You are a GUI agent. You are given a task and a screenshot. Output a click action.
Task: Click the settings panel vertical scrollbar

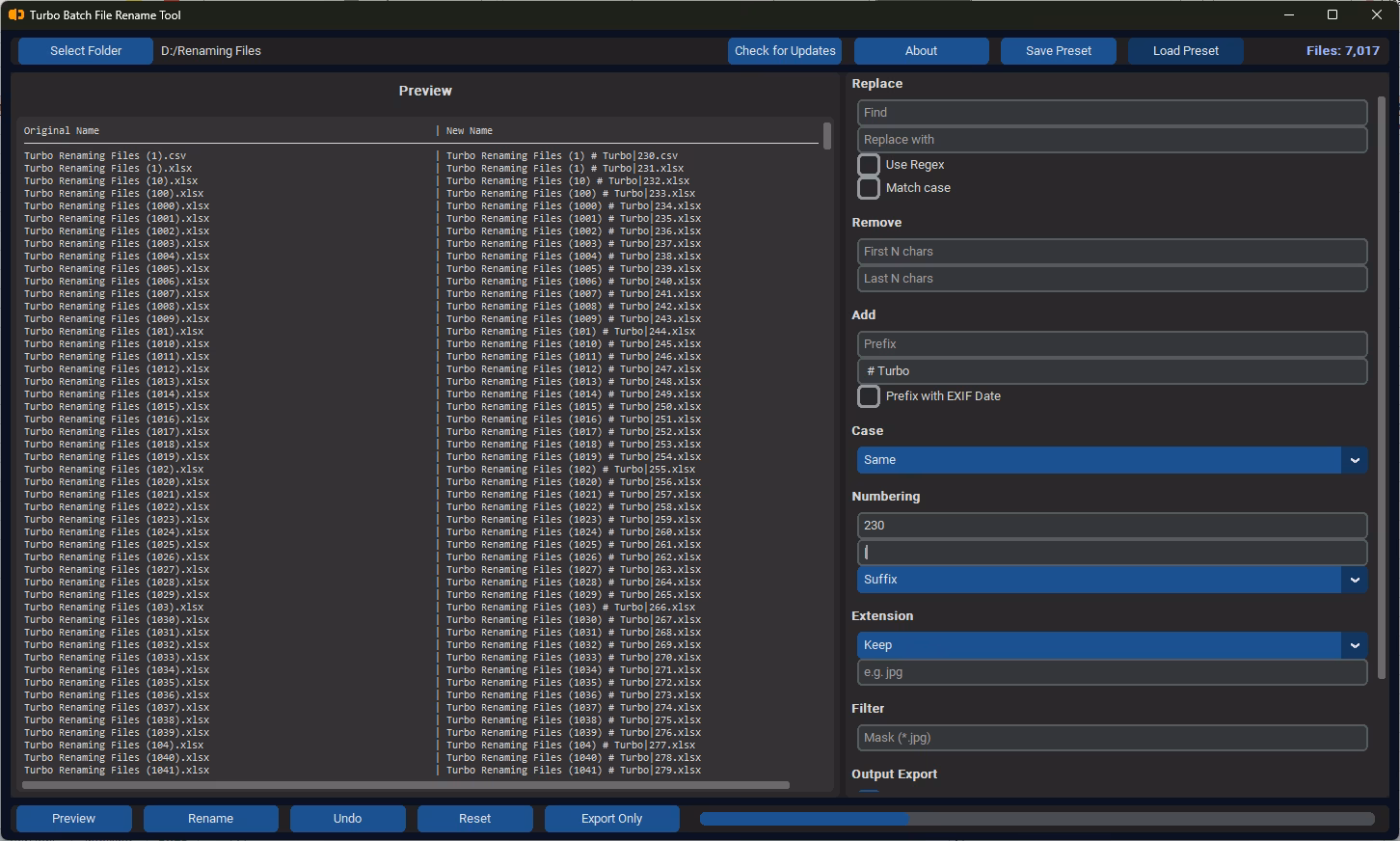click(1382, 386)
